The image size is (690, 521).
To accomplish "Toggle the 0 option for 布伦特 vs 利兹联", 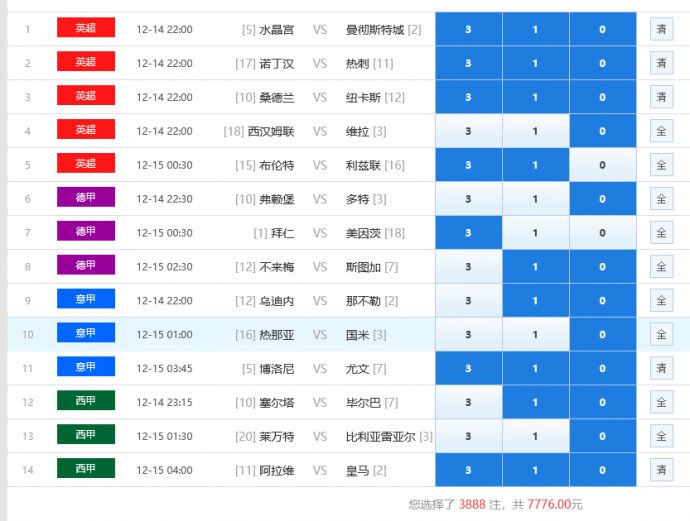I will (602, 165).
